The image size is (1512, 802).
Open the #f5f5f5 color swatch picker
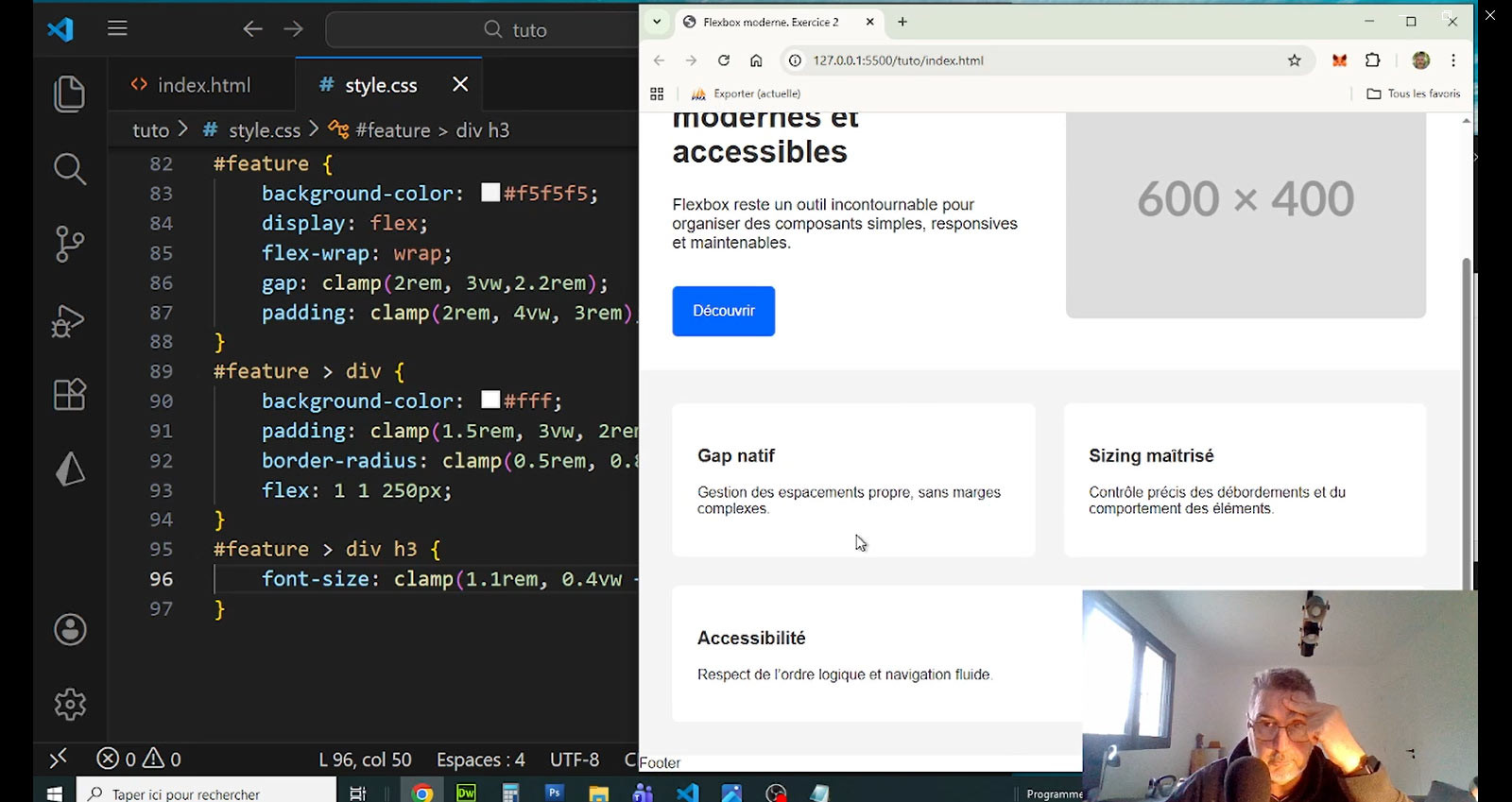point(490,193)
